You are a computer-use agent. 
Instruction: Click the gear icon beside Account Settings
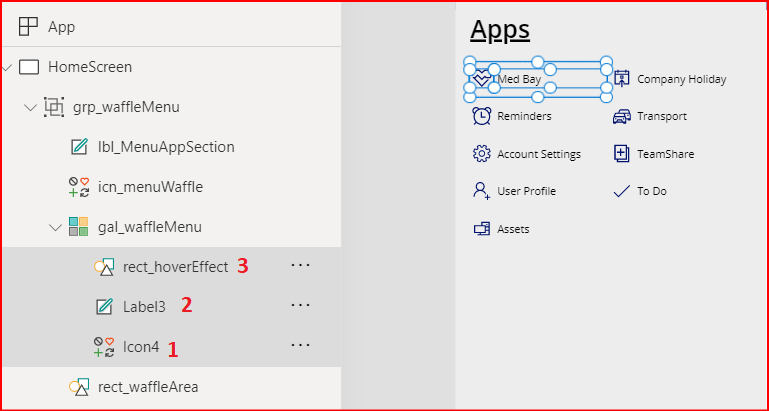click(481, 154)
